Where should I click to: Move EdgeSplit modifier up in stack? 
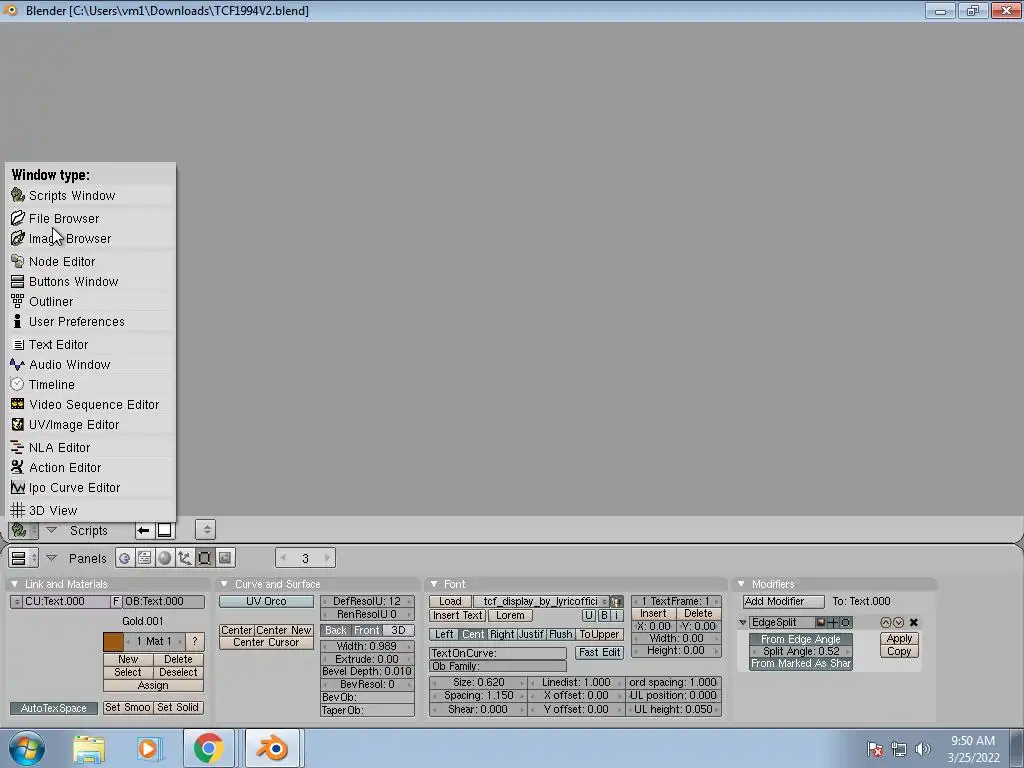(x=886, y=622)
